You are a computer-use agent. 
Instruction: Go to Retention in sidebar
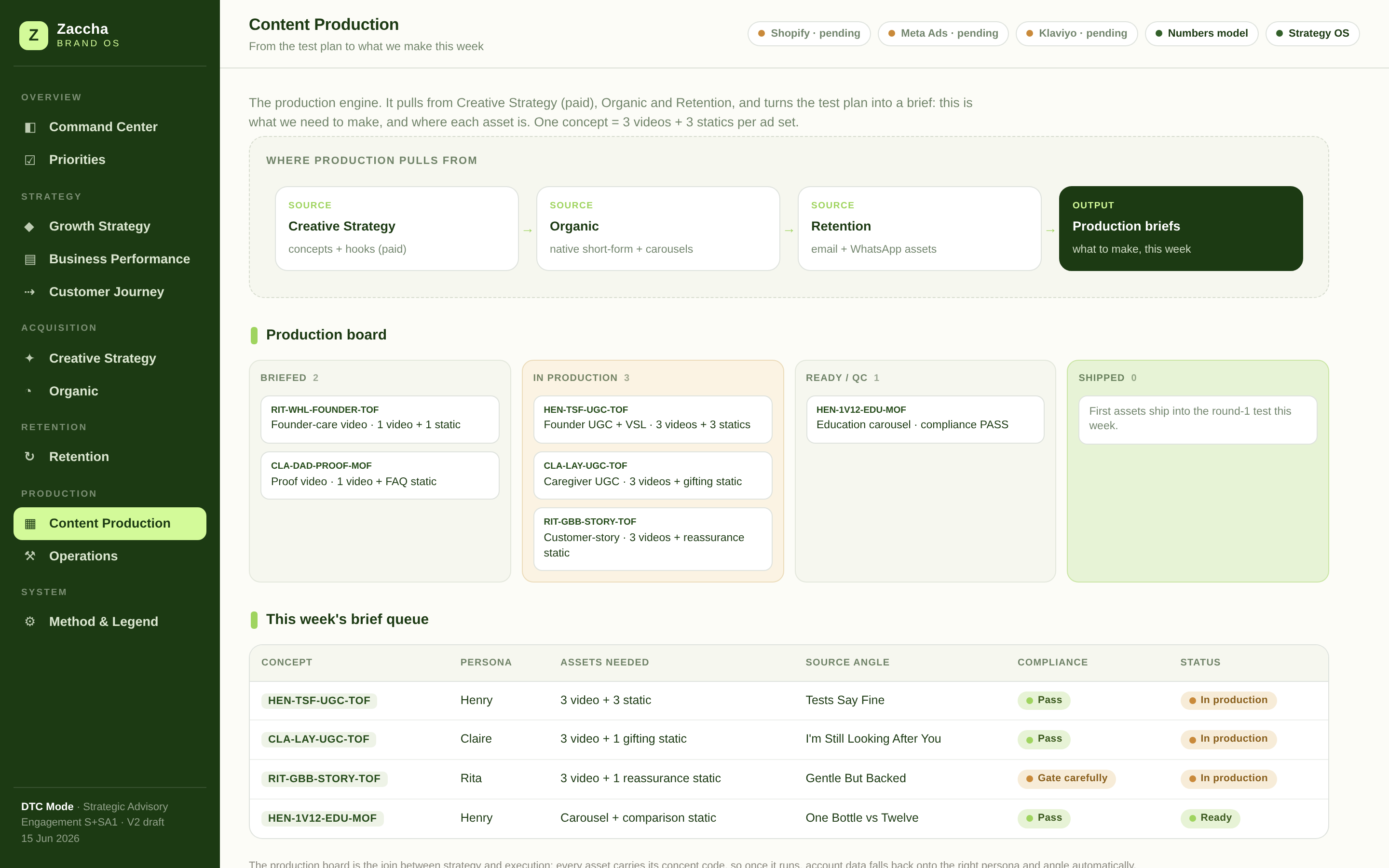click(109, 456)
